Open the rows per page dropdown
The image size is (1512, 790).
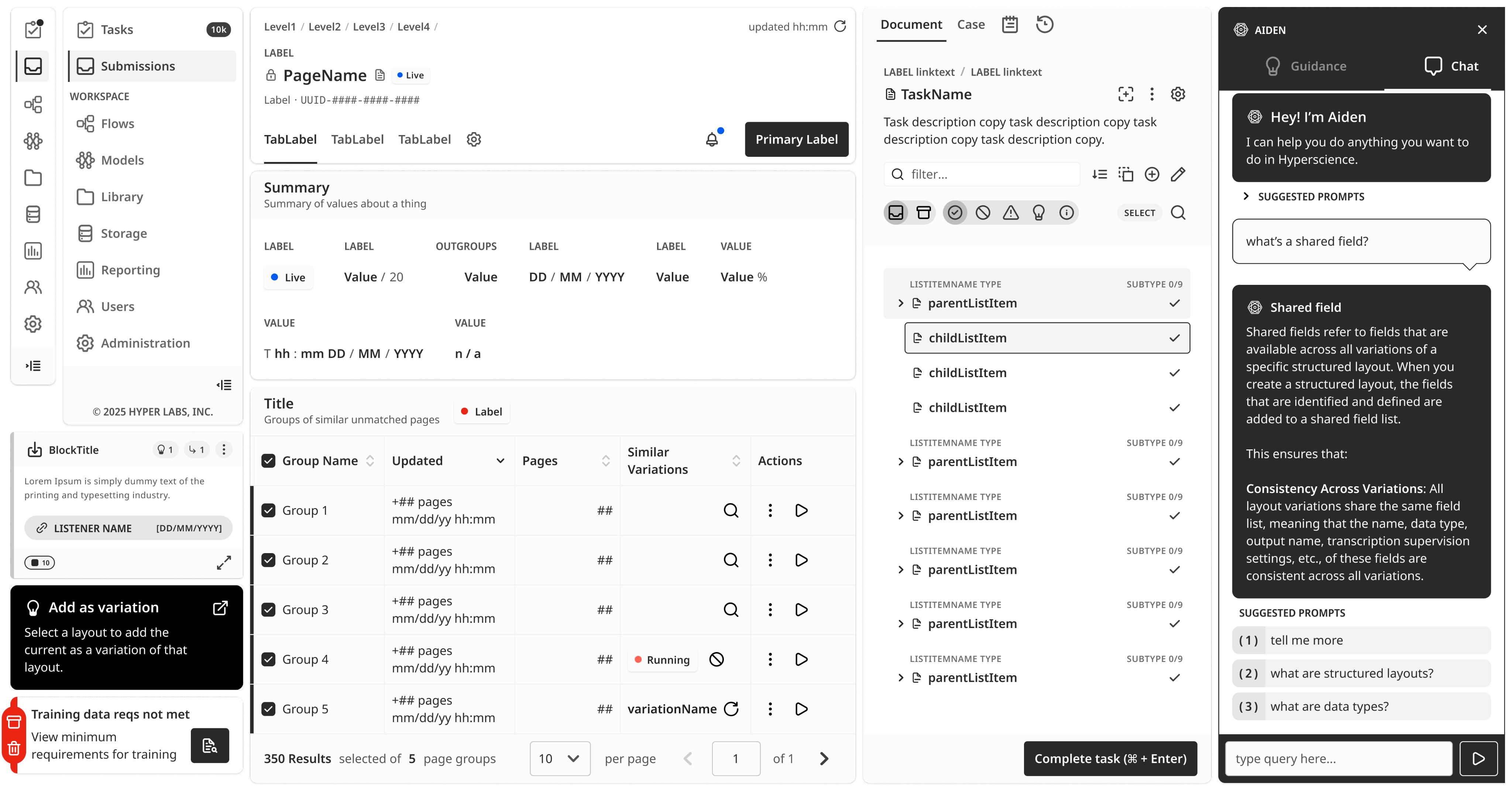coord(559,758)
